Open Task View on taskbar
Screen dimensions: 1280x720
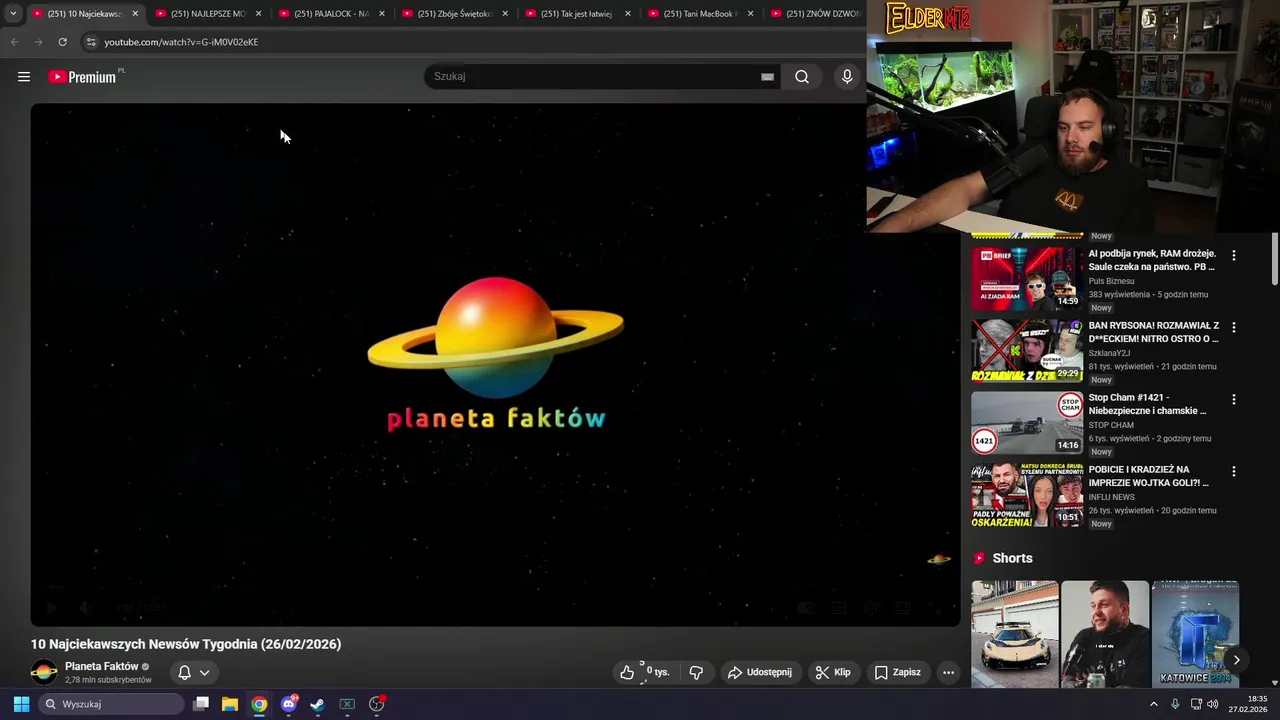(x=201, y=704)
